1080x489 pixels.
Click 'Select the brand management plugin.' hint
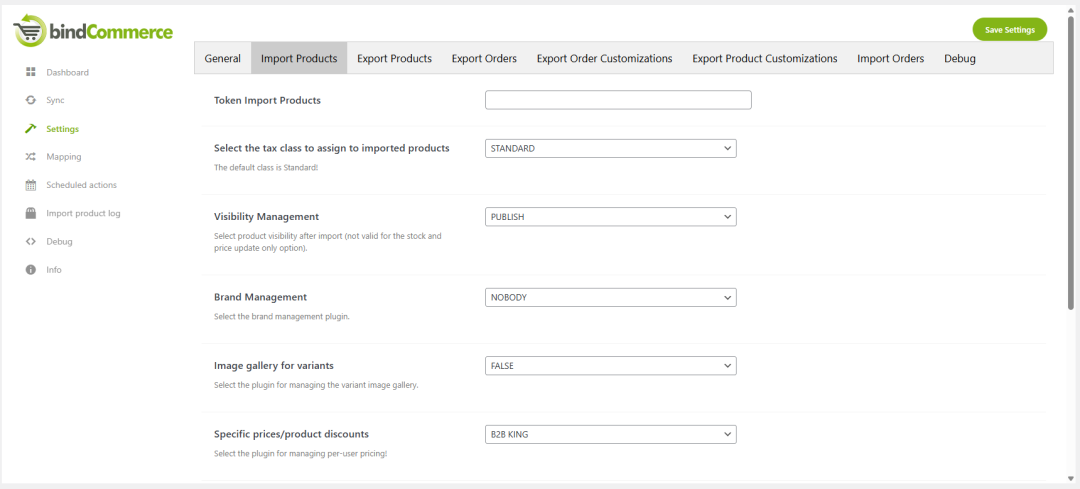[282, 317]
